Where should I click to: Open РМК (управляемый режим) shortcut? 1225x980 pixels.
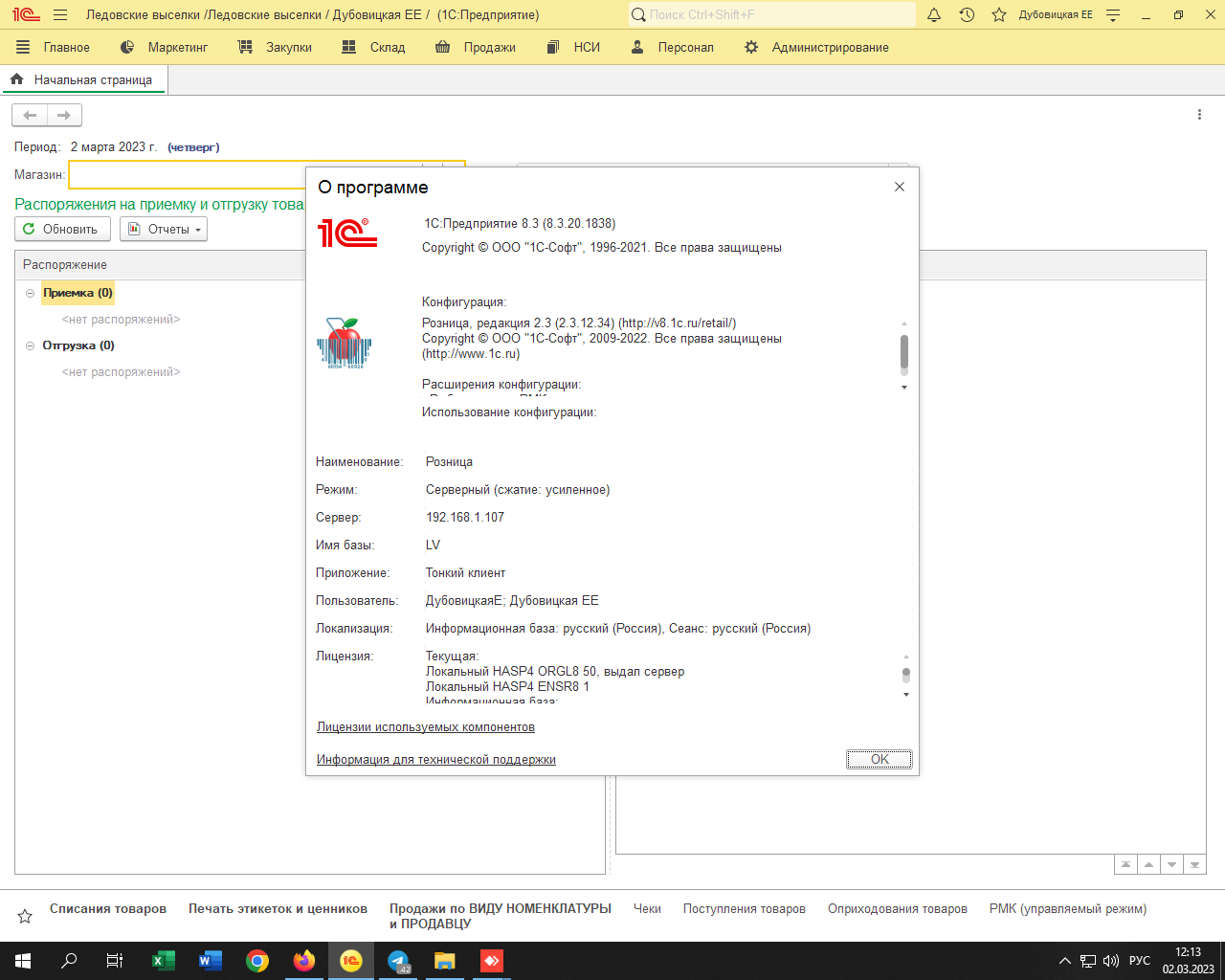point(1068,909)
